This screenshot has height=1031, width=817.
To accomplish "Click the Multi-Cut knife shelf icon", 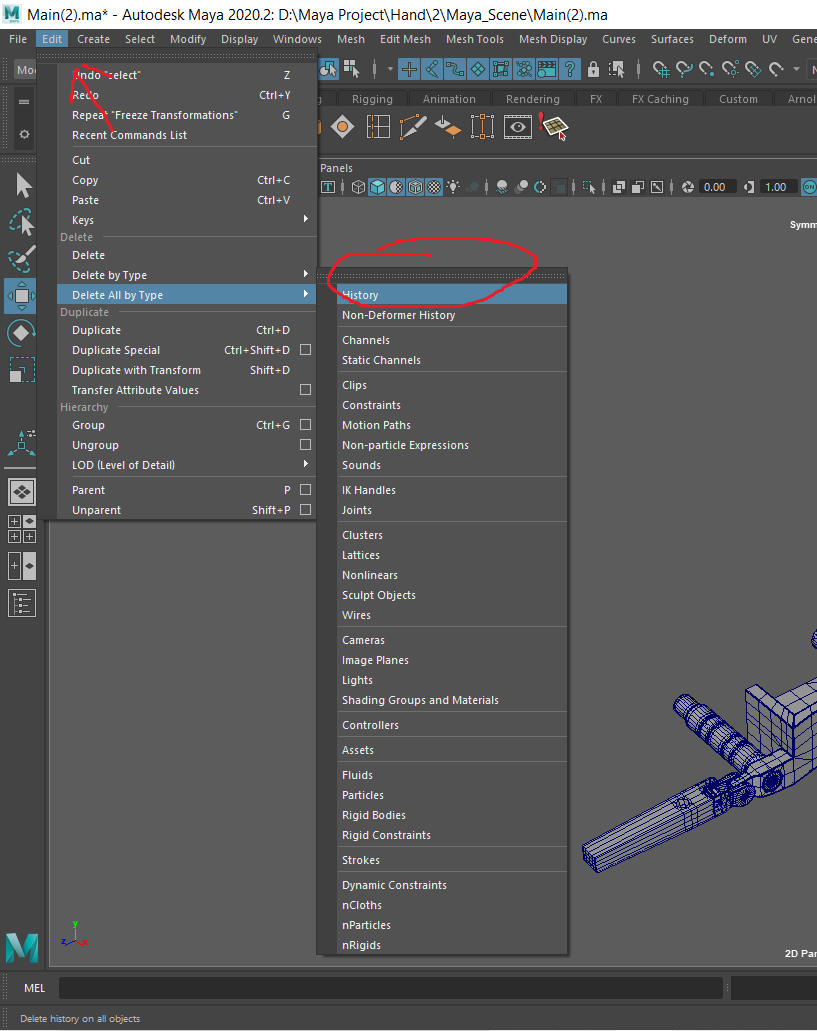I will tap(412, 127).
